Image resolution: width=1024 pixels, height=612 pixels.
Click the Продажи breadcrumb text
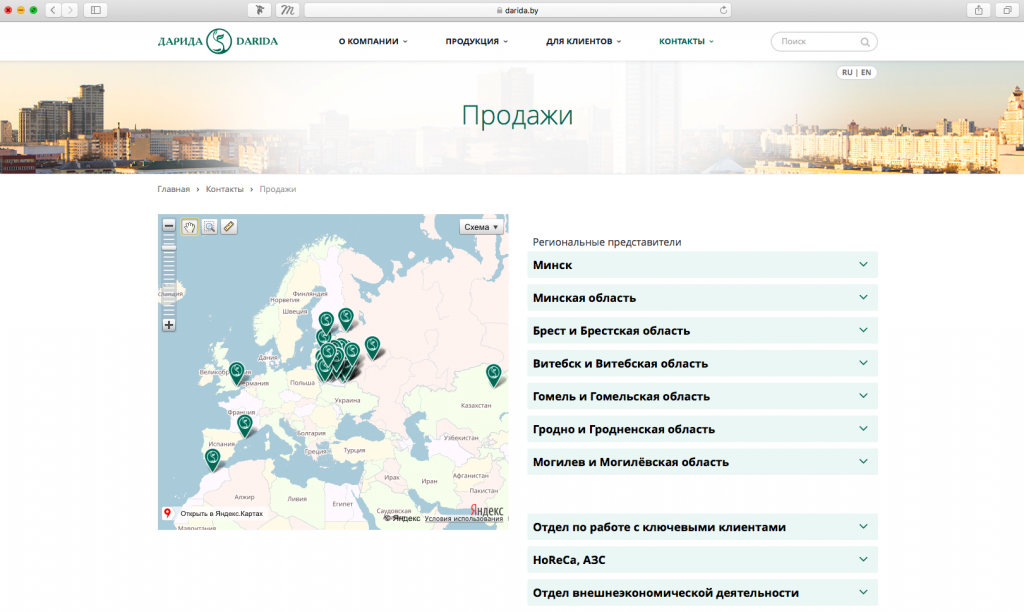pos(278,189)
